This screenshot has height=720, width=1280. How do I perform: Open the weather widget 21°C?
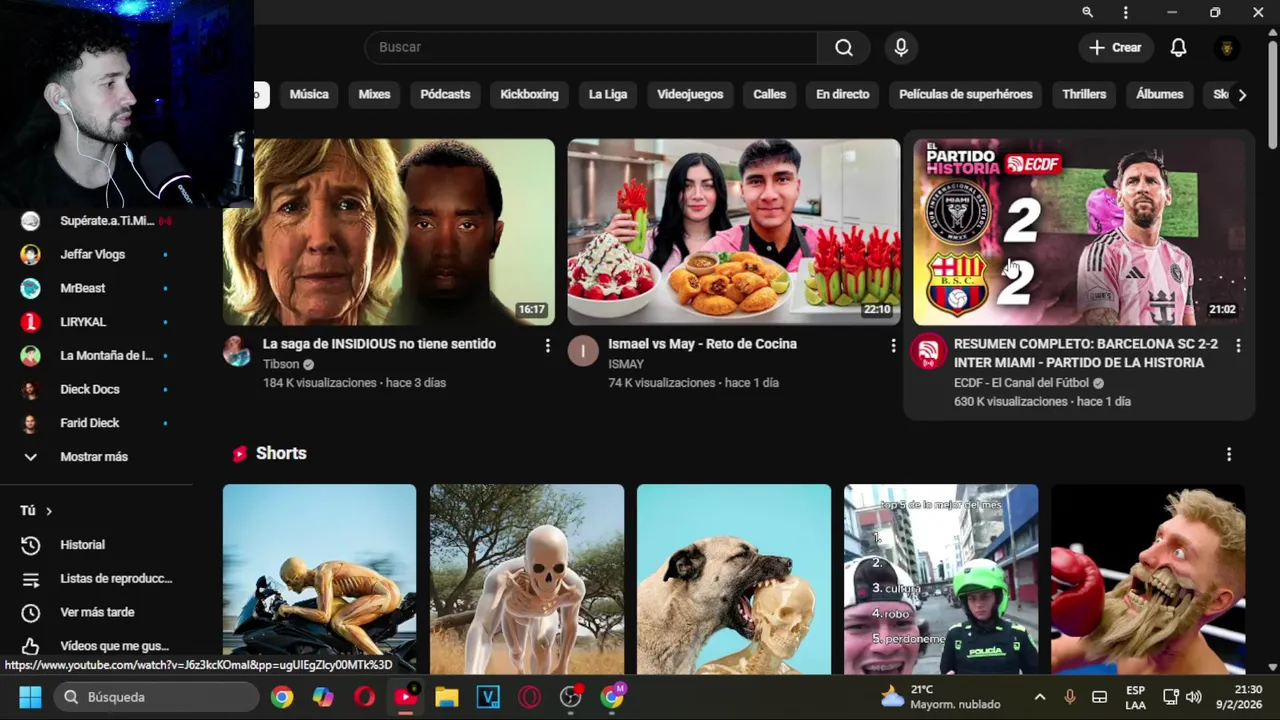[x=940, y=697]
